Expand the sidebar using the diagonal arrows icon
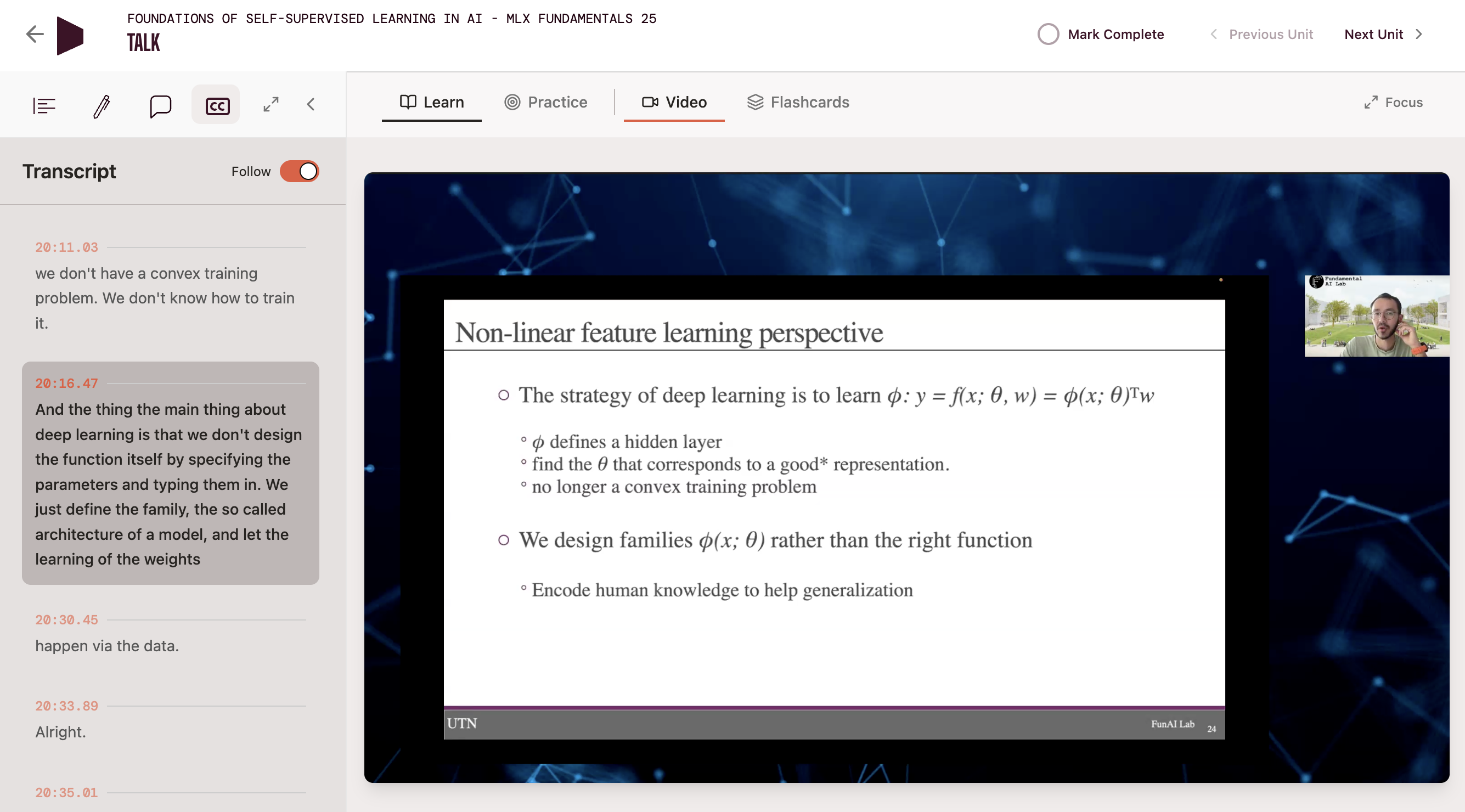1465x812 pixels. 270,104
